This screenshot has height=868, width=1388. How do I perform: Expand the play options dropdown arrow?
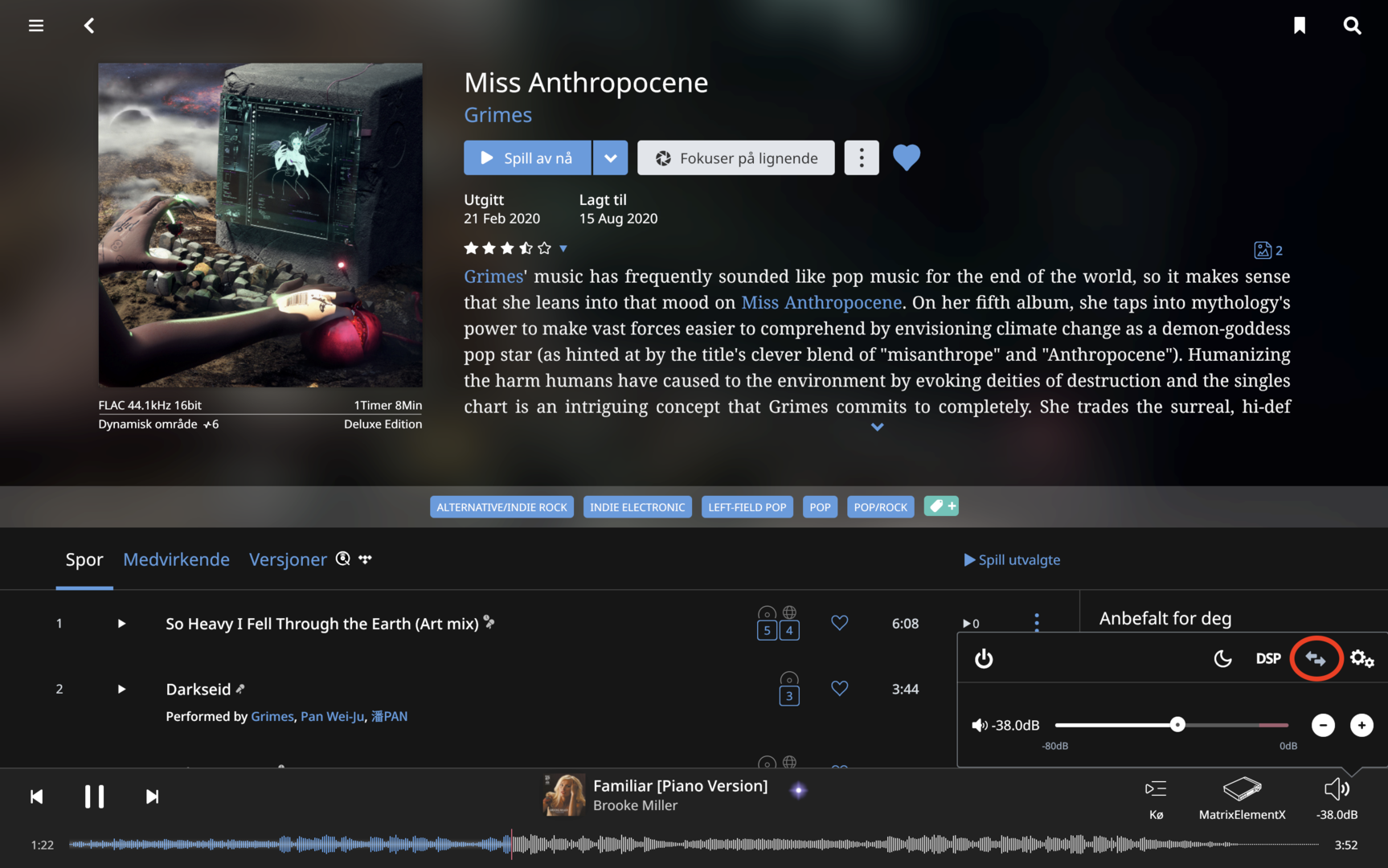(x=610, y=158)
